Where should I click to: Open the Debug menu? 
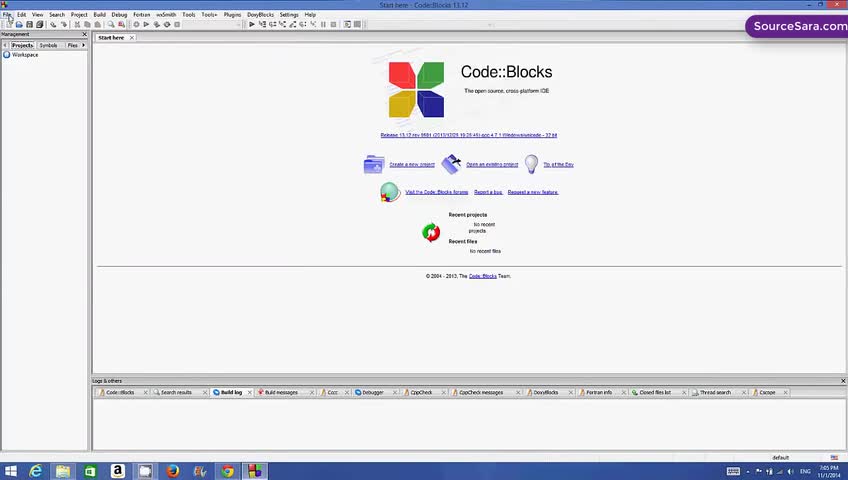[x=119, y=15]
